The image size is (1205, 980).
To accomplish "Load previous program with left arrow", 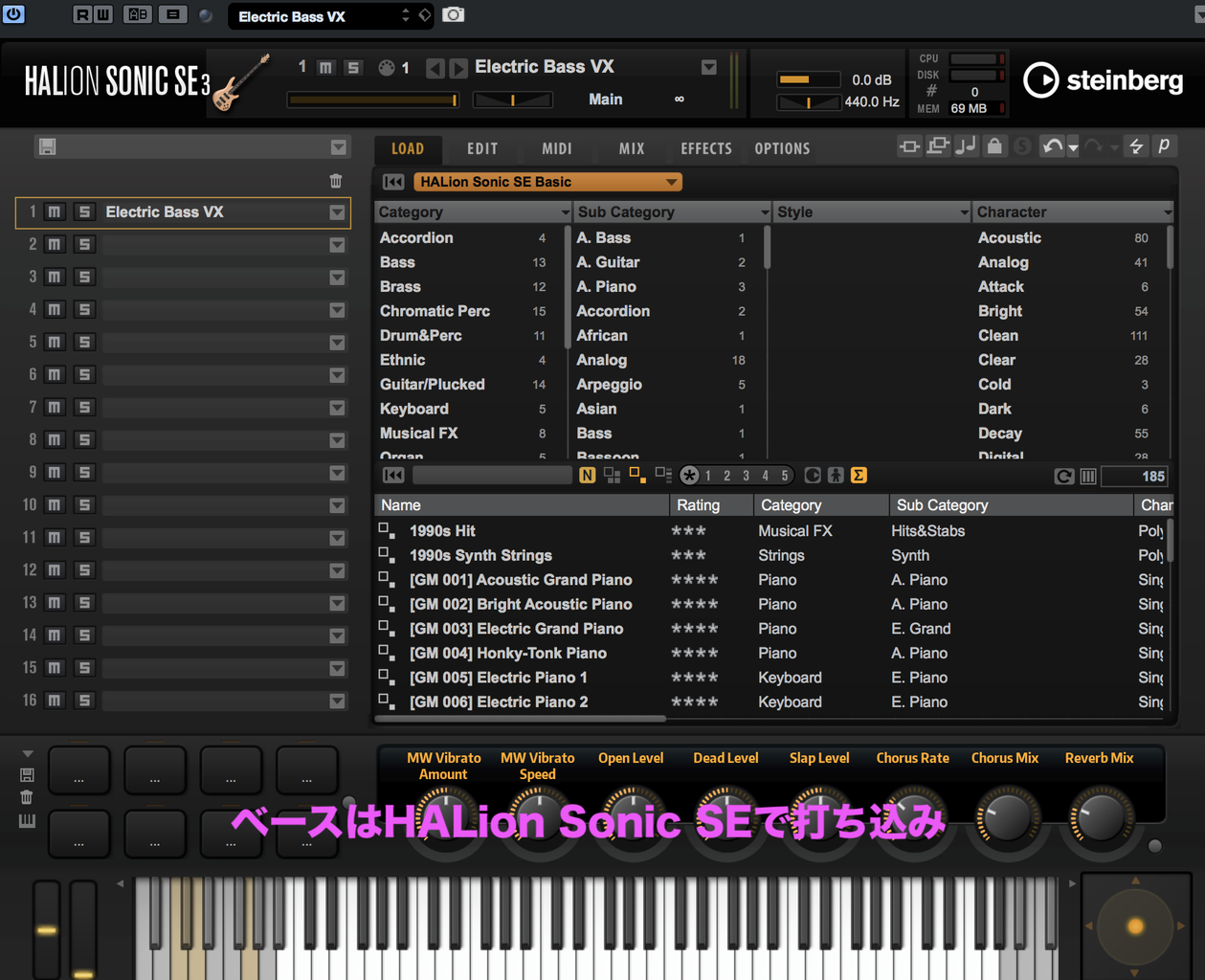I will pos(435,68).
